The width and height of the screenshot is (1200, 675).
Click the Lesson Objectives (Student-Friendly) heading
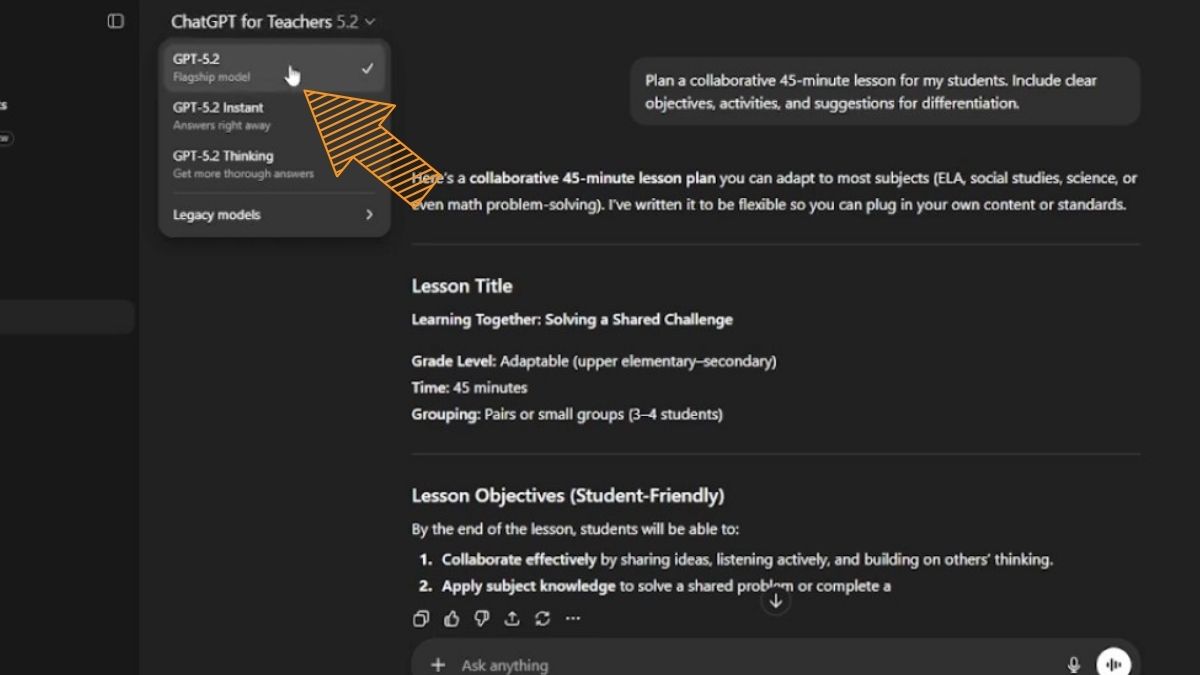click(x=568, y=495)
